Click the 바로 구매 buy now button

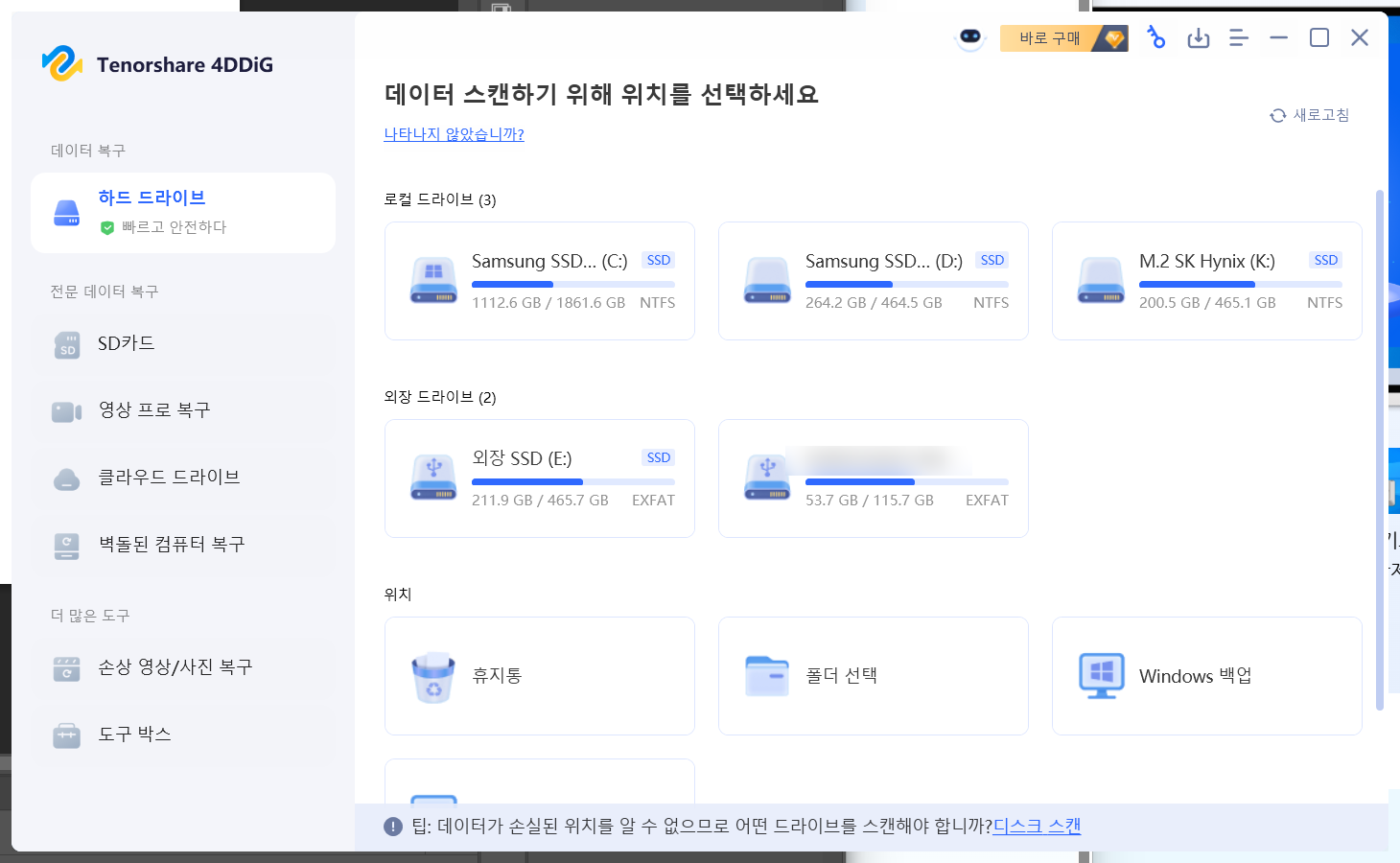(x=1063, y=38)
